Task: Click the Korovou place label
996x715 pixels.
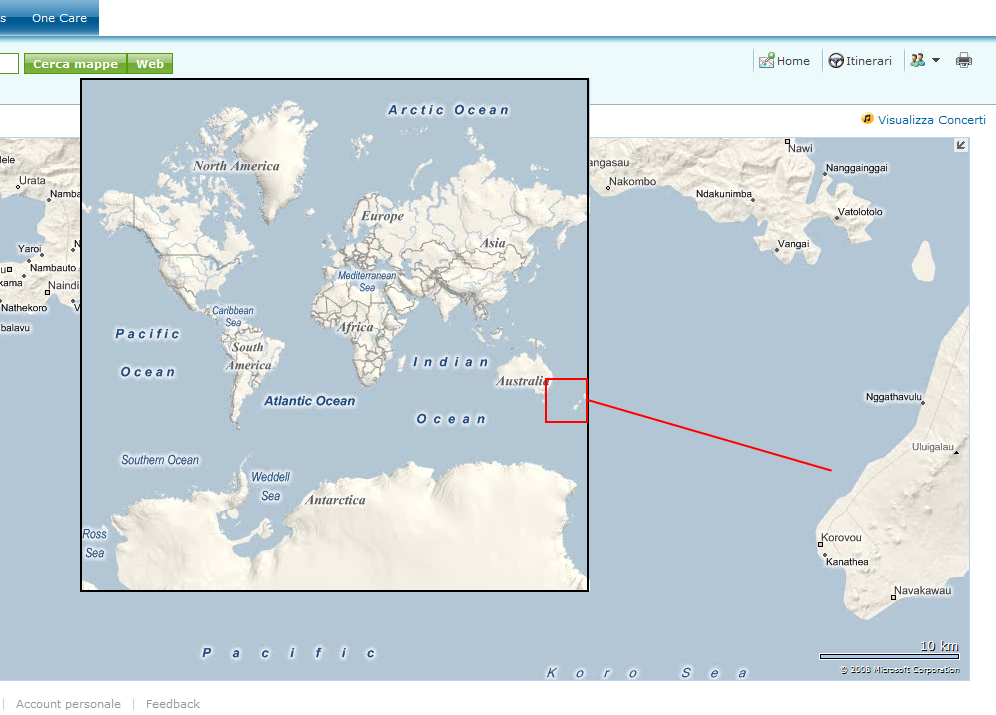Action: point(841,537)
